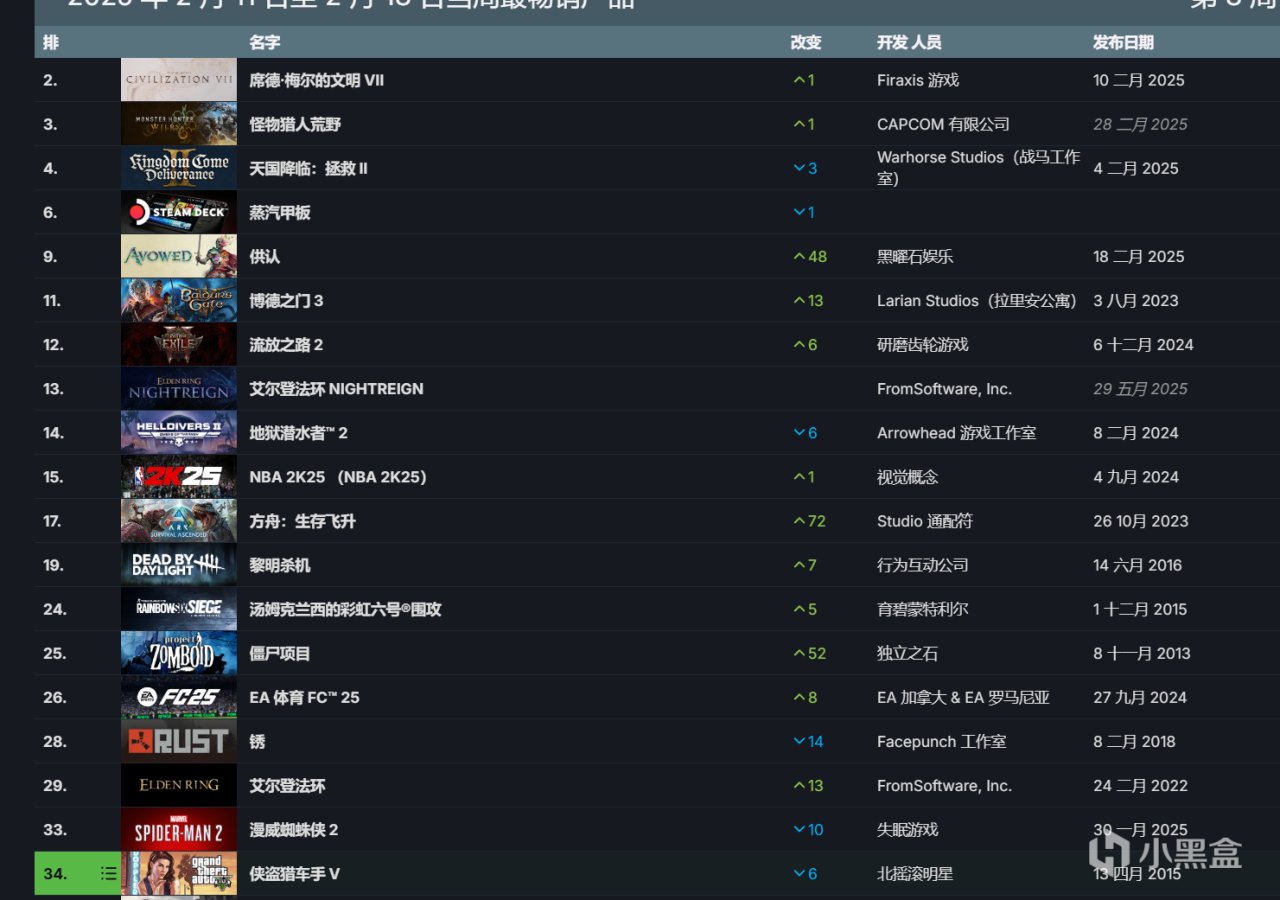This screenshot has width=1280, height=900.
Task: Sort by the 排 rank column header
Action: pyautogui.click(x=50, y=42)
